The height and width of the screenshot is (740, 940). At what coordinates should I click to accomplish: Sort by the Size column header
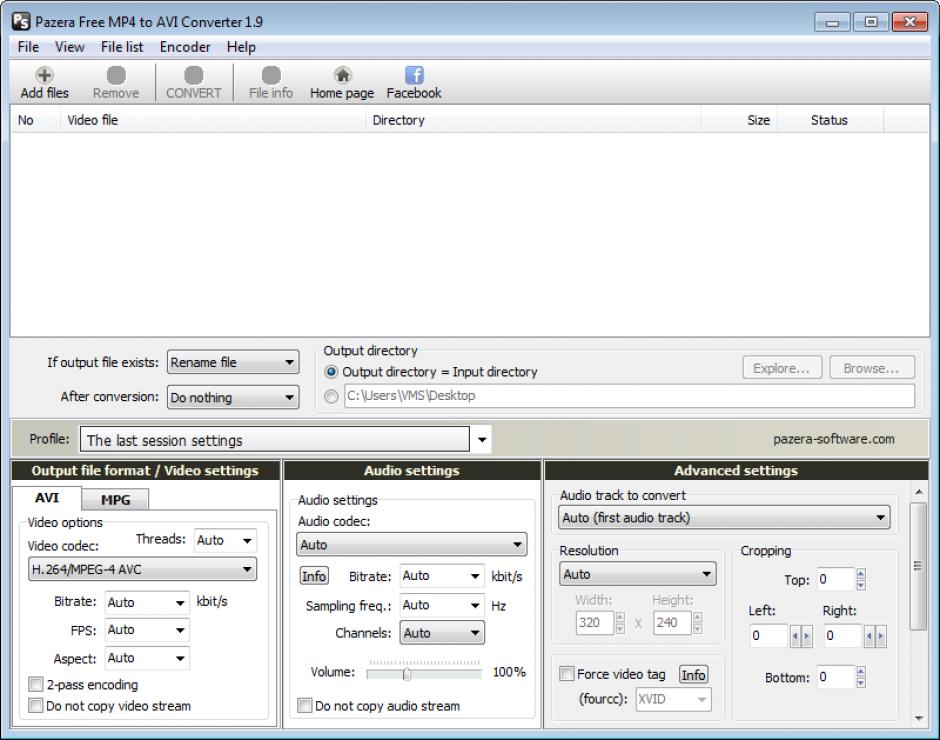(x=740, y=120)
